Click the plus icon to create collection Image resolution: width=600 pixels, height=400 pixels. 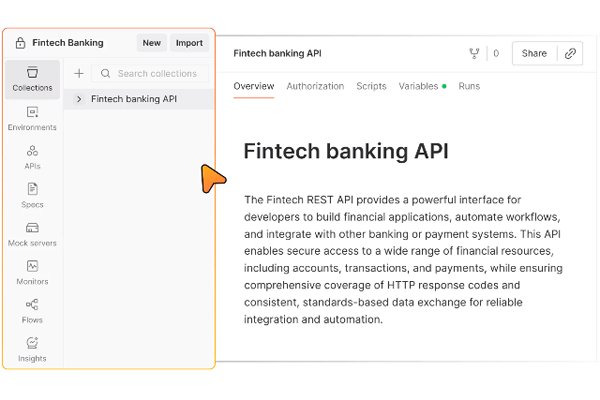(79, 74)
